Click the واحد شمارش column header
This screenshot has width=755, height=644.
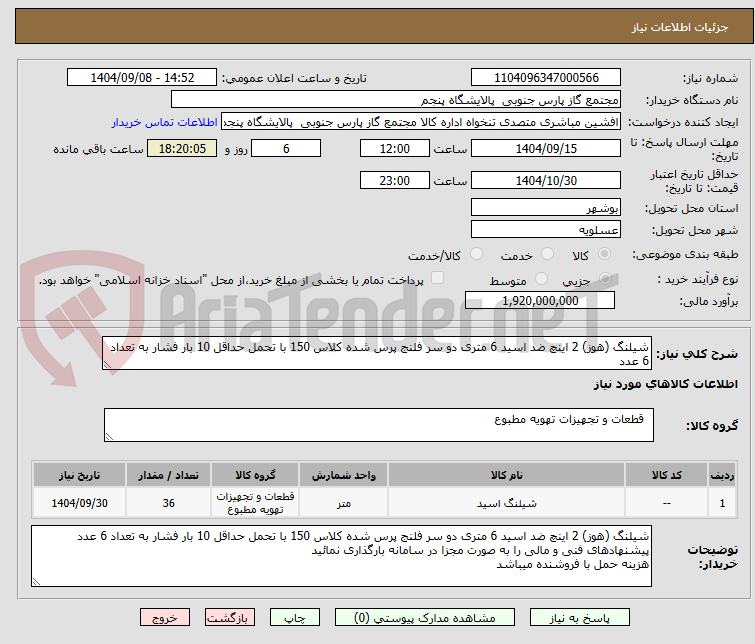coord(343,475)
